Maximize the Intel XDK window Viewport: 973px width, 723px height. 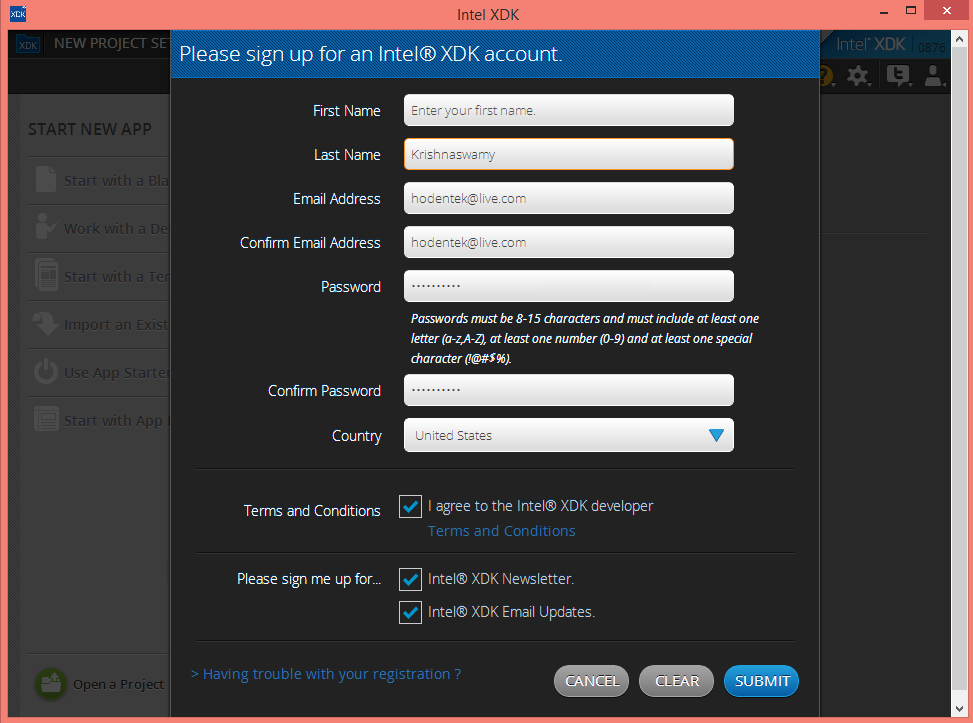(911, 11)
